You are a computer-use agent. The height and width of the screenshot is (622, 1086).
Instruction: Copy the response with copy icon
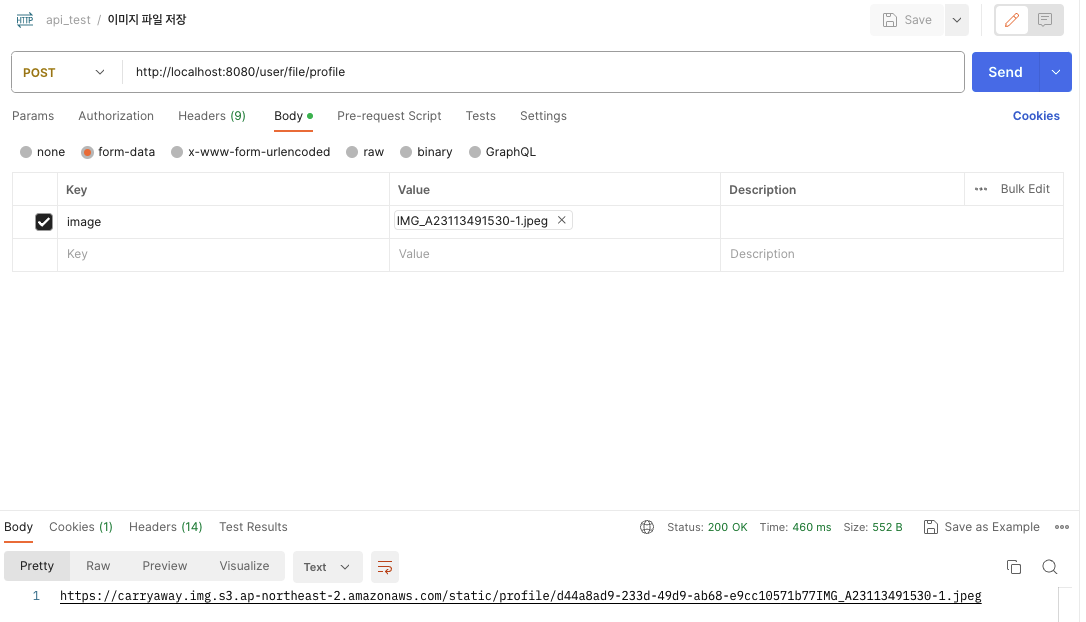1013,567
